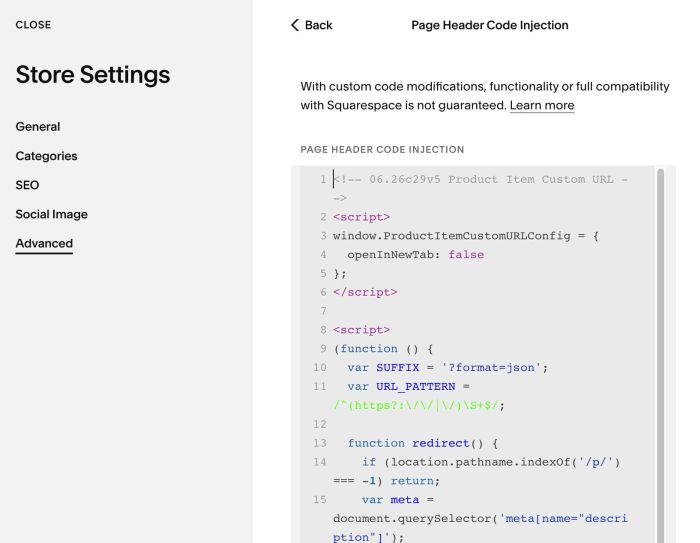Click line number 7 in gutter
The image size is (700, 543).
pos(323,311)
